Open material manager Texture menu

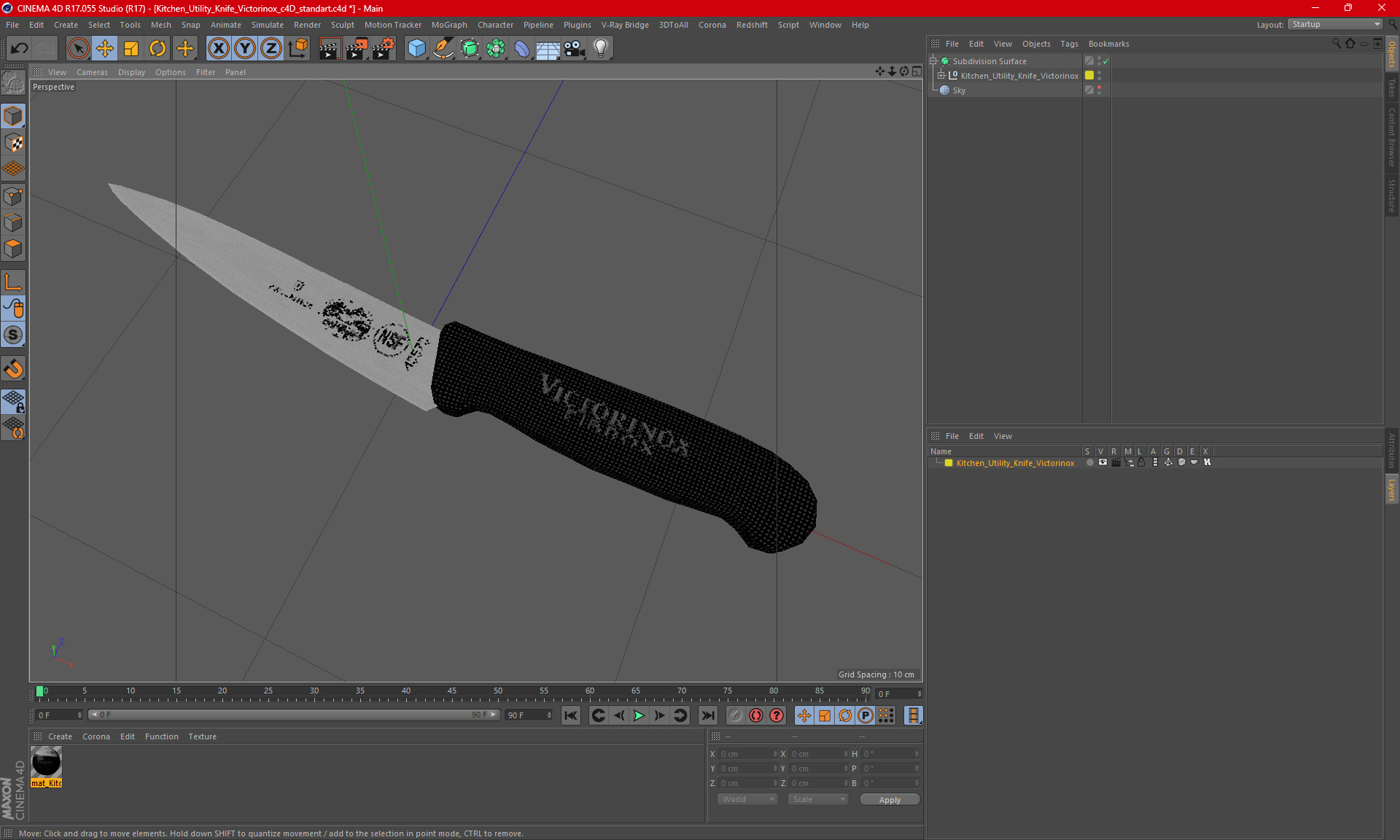coord(202,736)
